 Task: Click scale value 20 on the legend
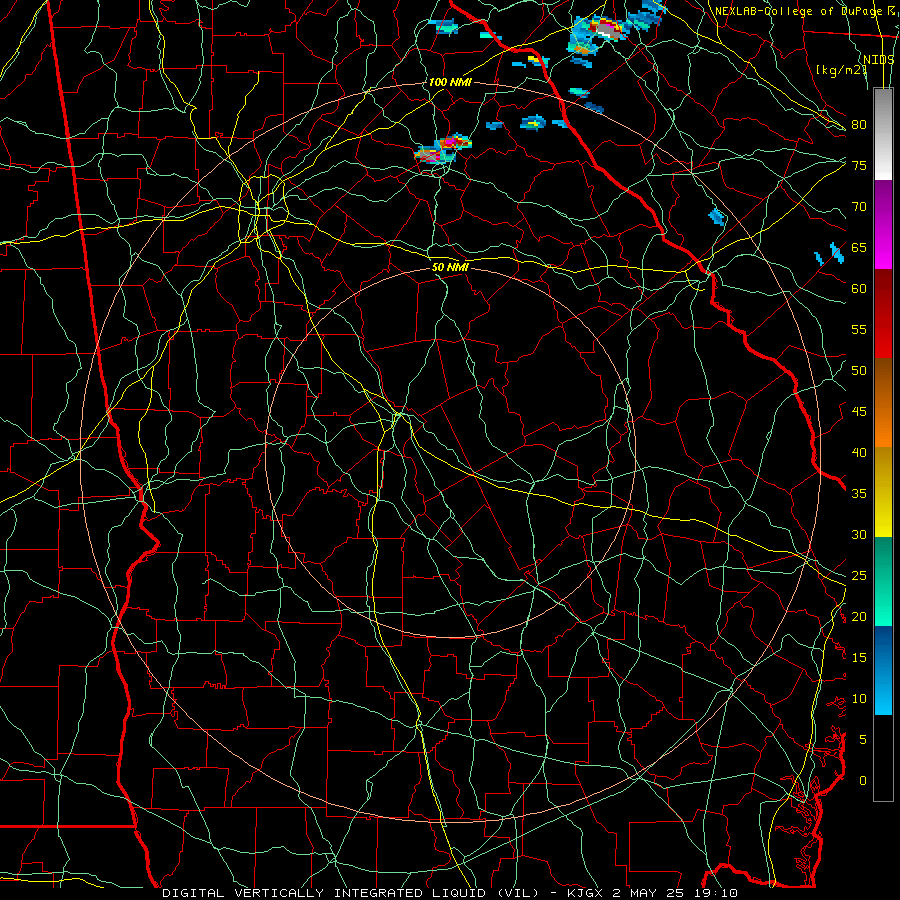pyautogui.click(x=859, y=616)
